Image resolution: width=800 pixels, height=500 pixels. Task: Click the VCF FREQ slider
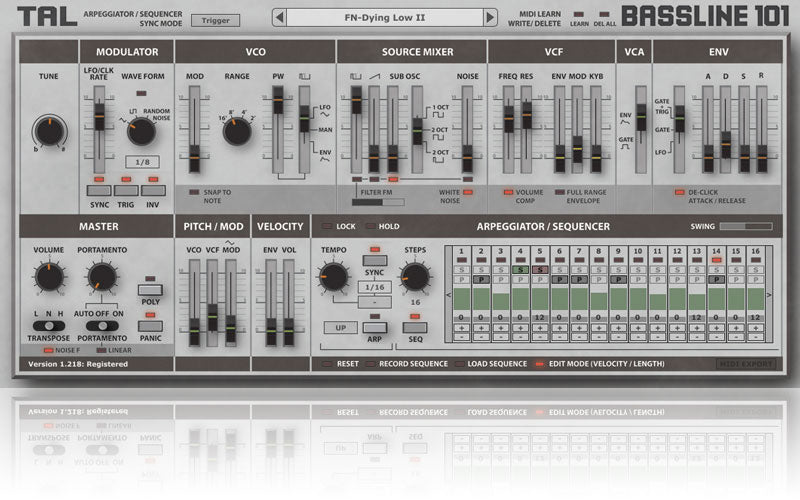click(509, 119)
